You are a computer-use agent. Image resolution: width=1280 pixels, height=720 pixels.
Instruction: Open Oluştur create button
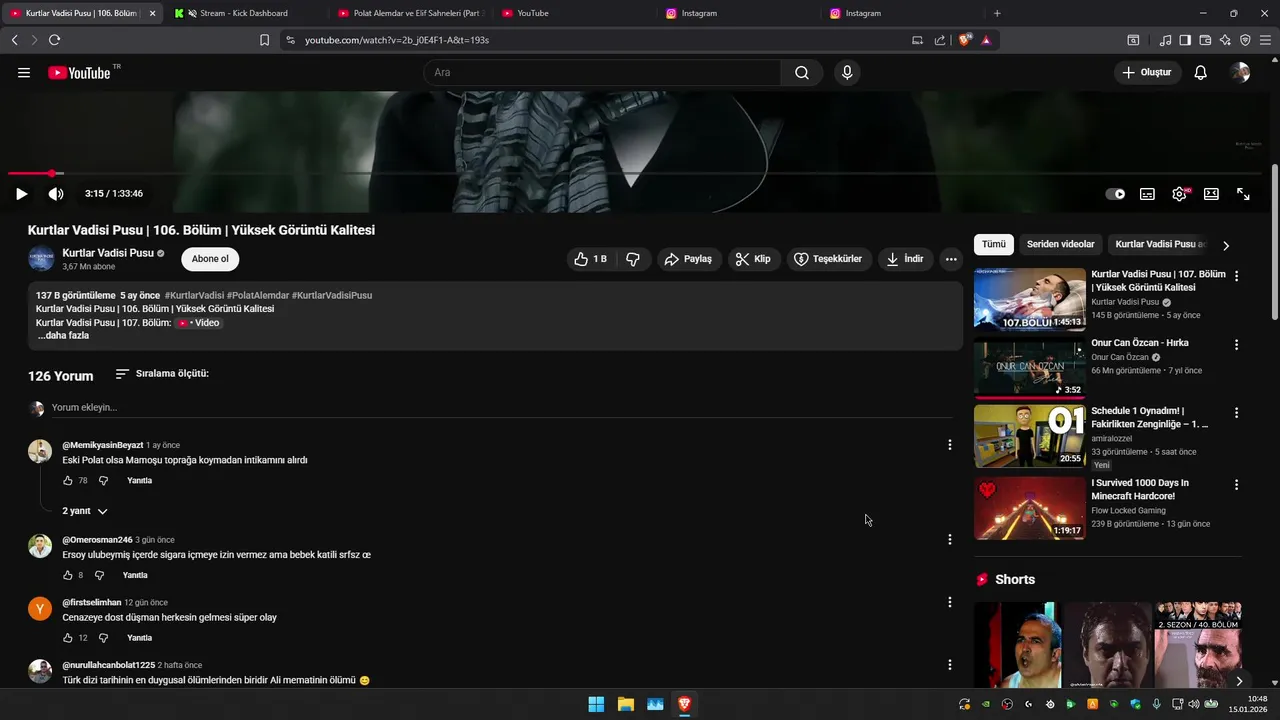1146,73
